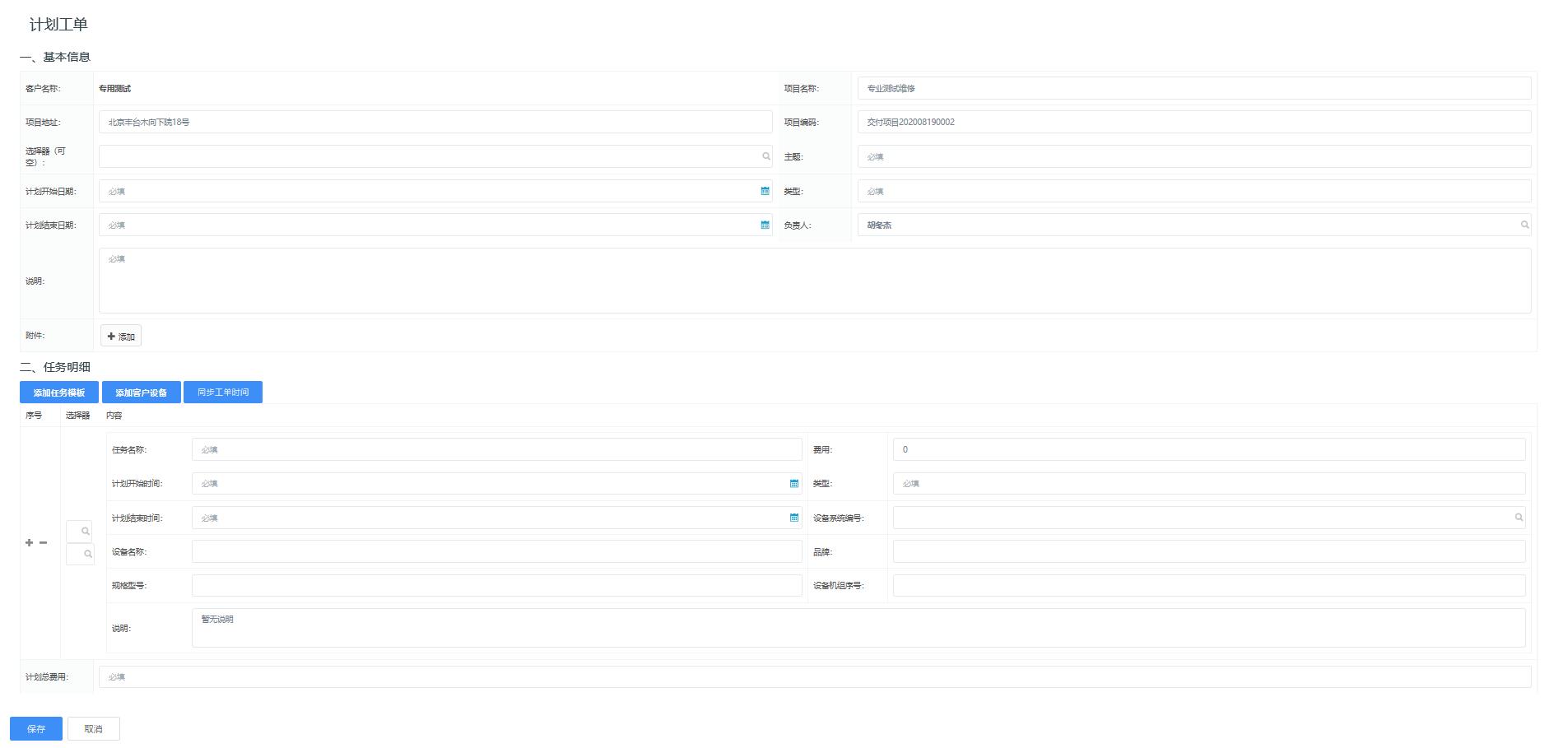Cancel the form with 取消
Image resolution: width=1568 pixels, height=748 pixels.
93,729
